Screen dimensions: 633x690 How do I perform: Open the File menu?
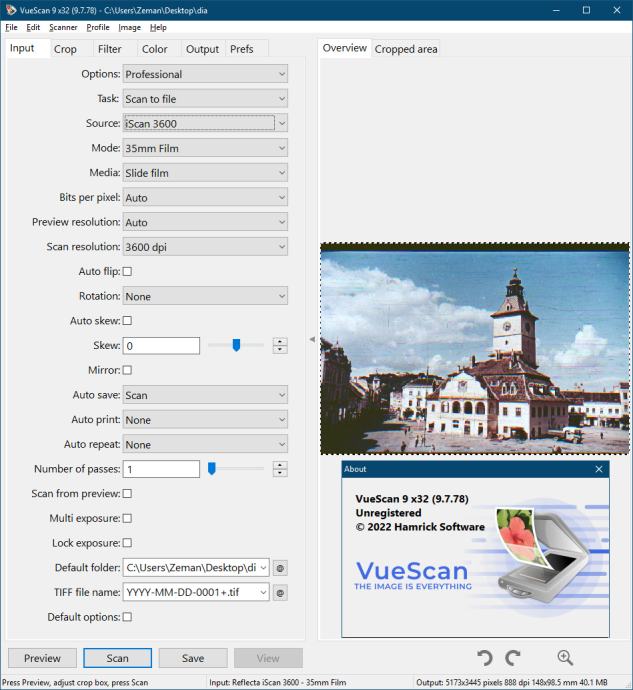pyautogui.click(x=11, y=27)
